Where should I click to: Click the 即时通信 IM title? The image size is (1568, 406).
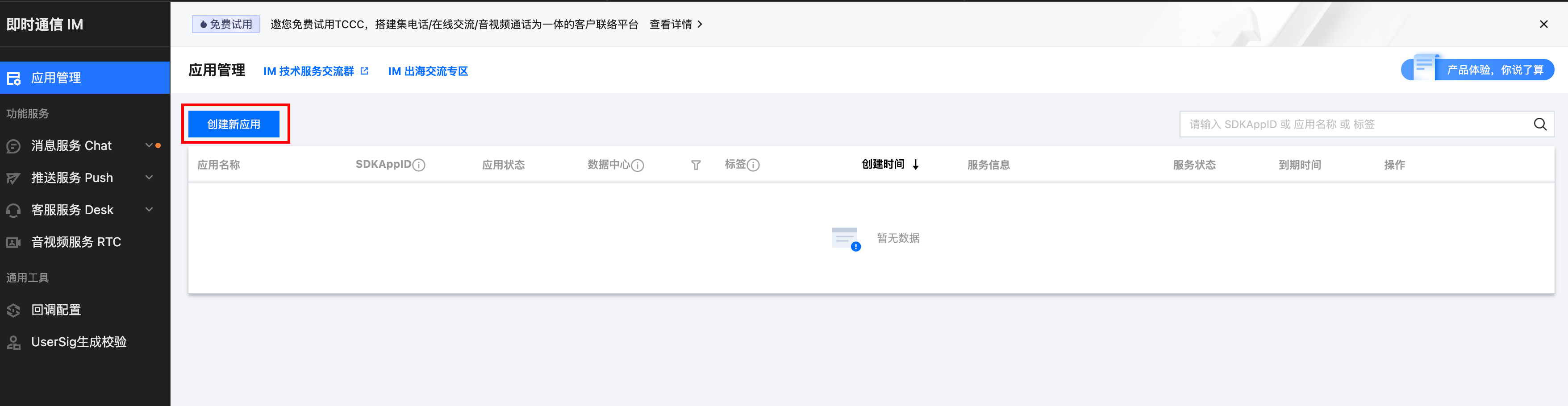(x=45, y=25)
